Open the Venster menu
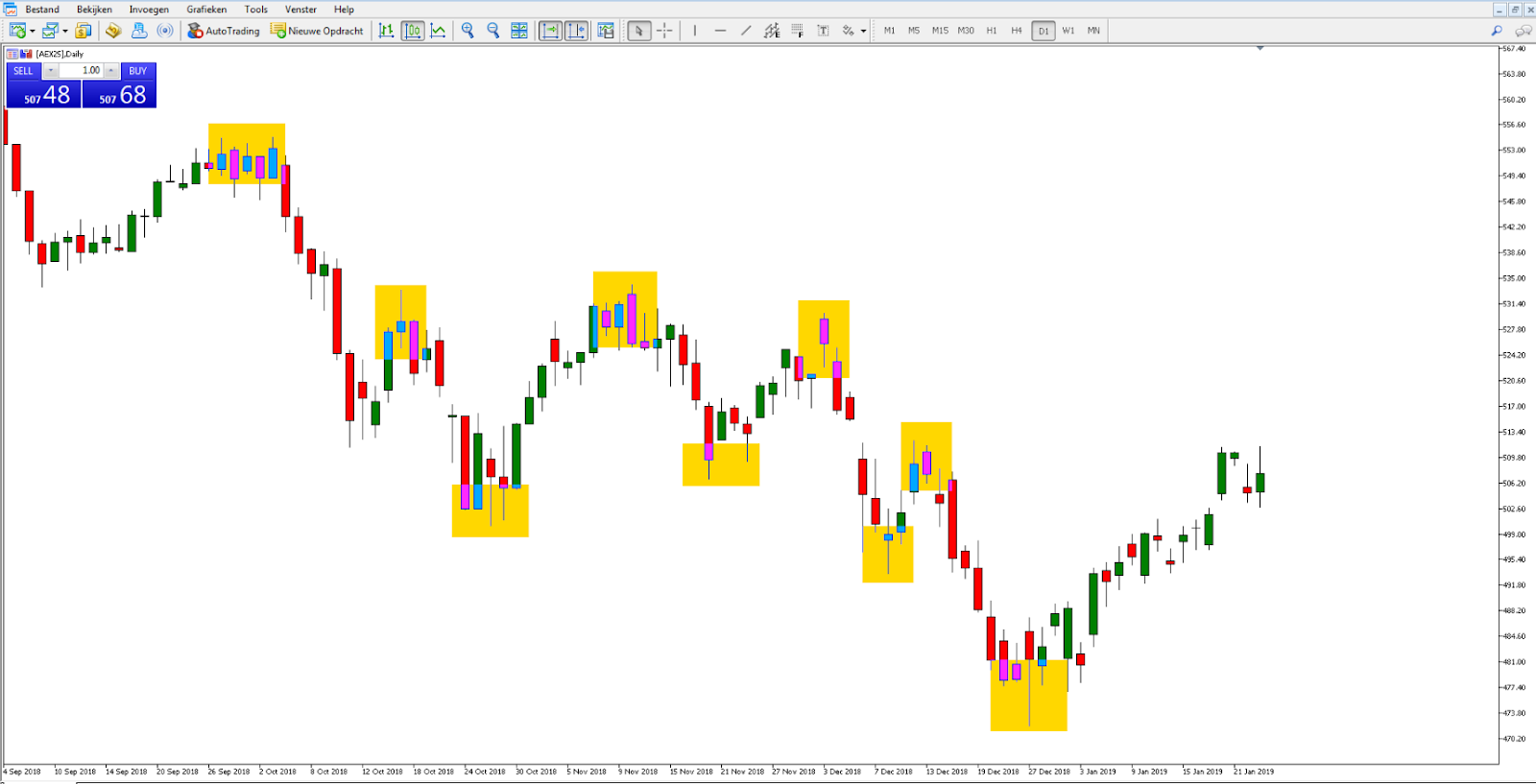This screenshot has width=1536, height=784. coord(300,10)
